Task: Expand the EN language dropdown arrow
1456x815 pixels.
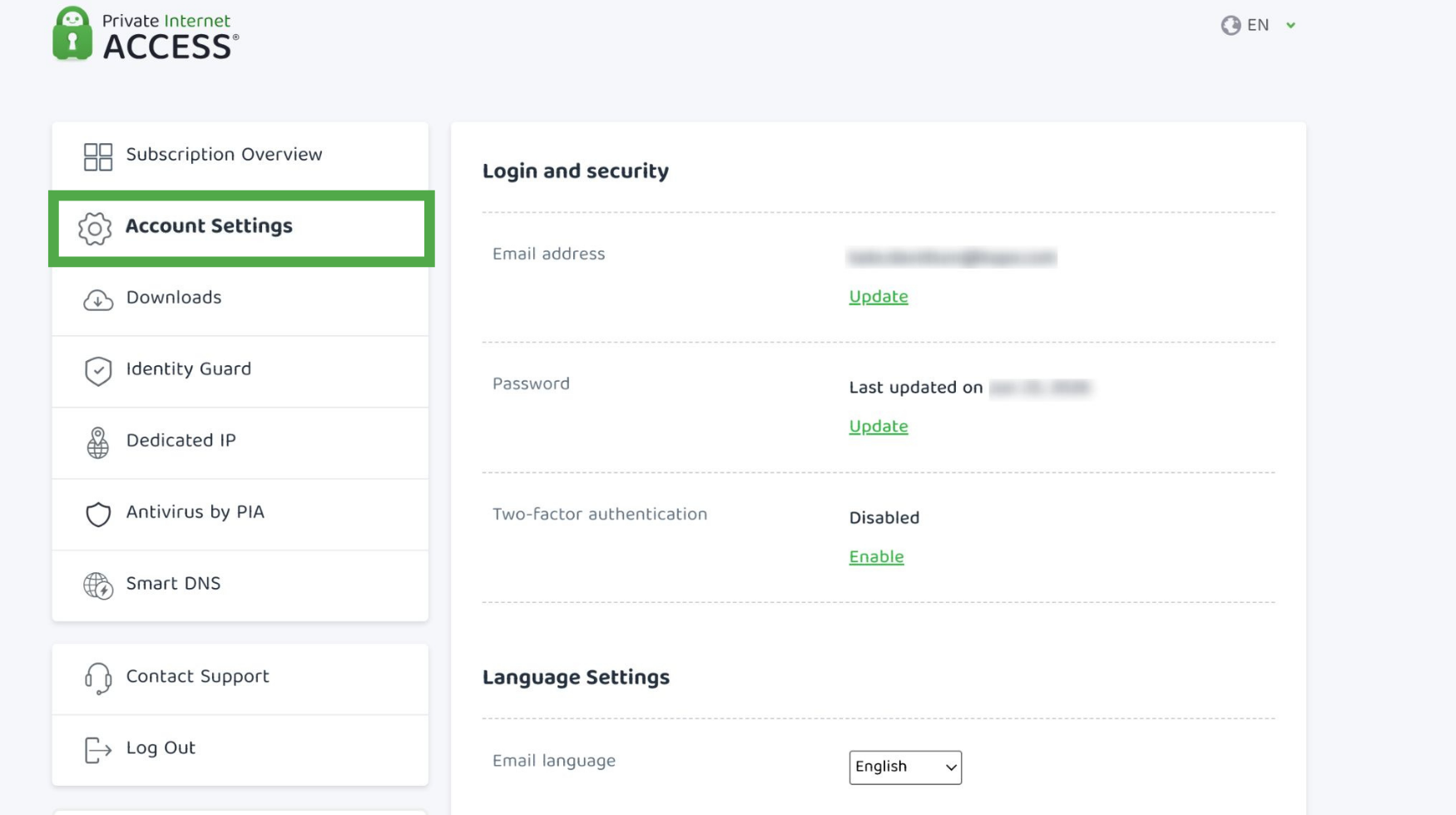Action: (1290, 26)
